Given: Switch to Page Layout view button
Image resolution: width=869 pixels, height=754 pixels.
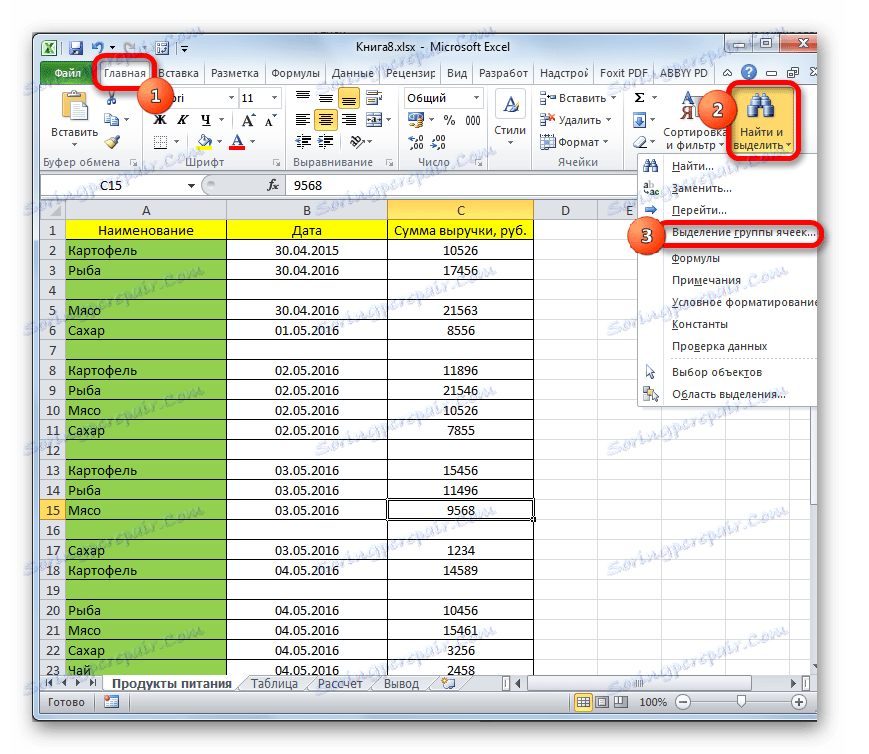Looking at the screenshot, I should (602, 702).
